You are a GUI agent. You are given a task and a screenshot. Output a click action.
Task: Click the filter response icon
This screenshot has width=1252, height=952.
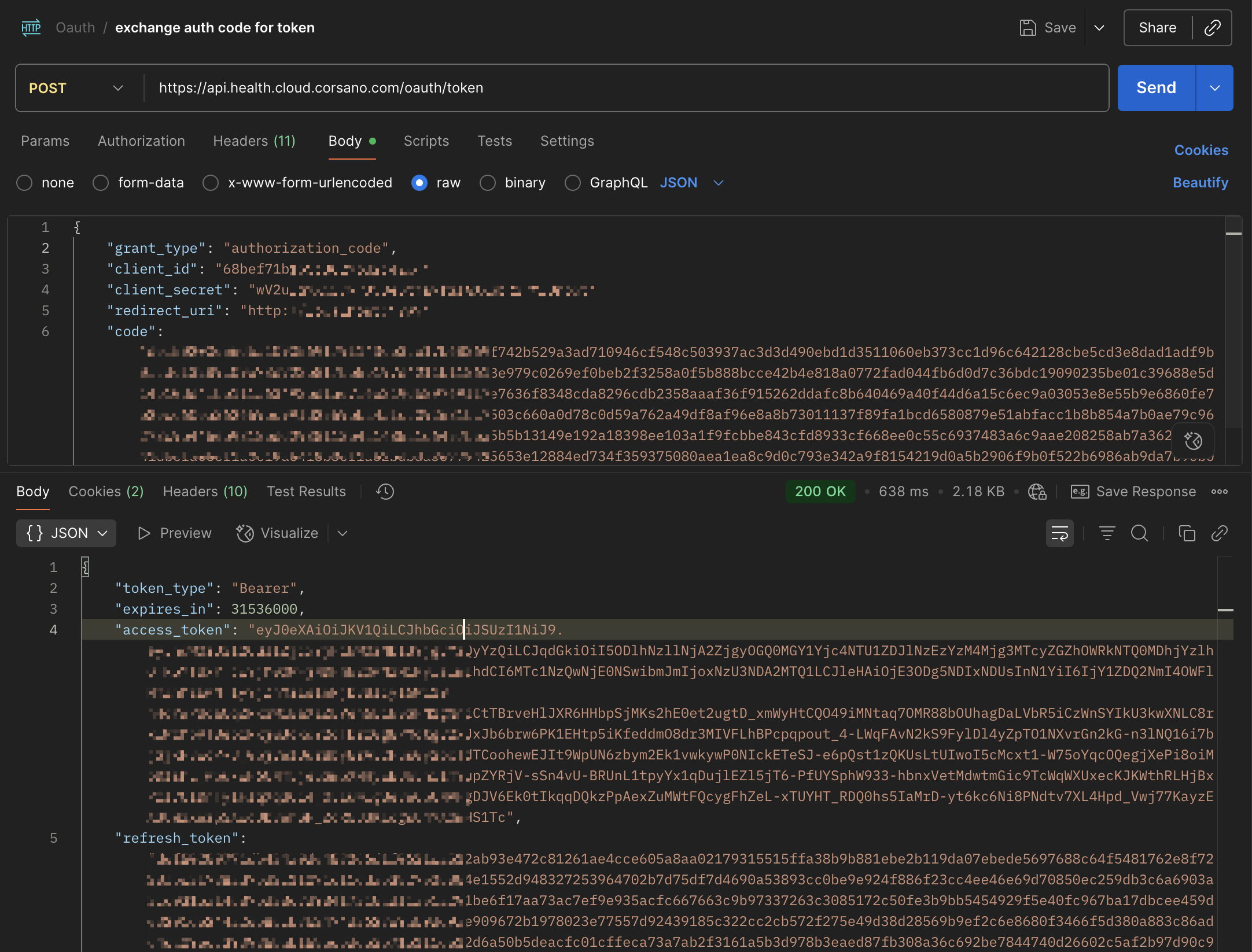1107,533
